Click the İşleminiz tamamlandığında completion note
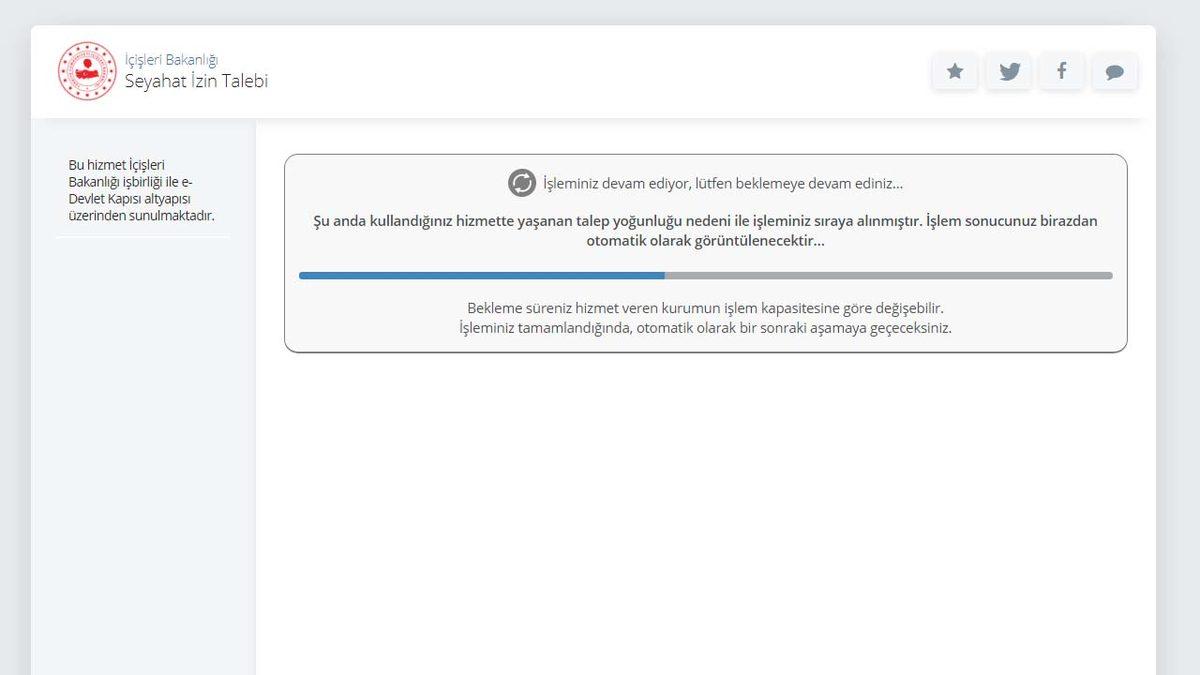 [704, 328]
